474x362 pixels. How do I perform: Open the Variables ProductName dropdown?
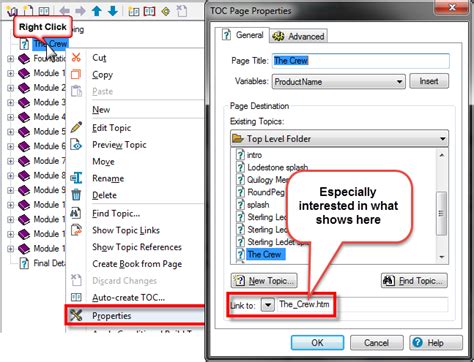[399, 82]
